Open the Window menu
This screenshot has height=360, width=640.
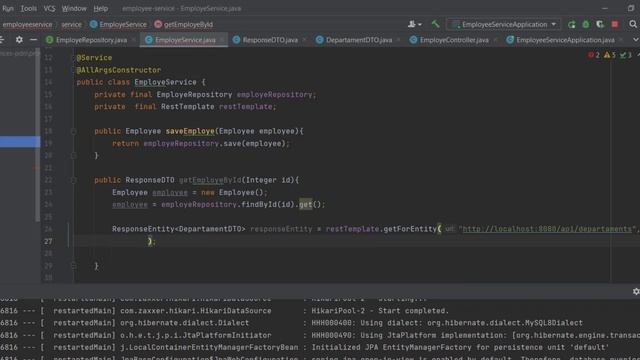pos(74,8)
